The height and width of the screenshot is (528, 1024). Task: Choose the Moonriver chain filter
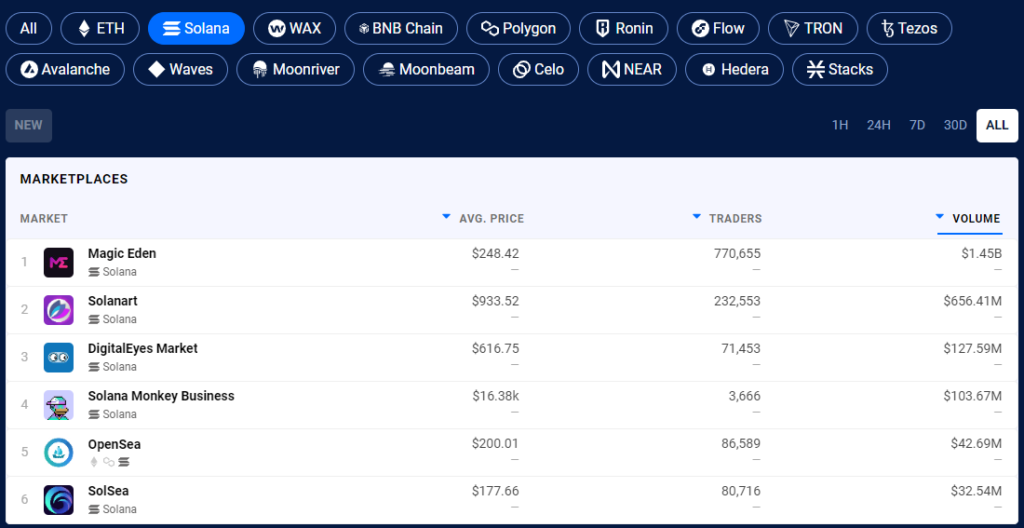pyautogui.click(x=296, y=69)
